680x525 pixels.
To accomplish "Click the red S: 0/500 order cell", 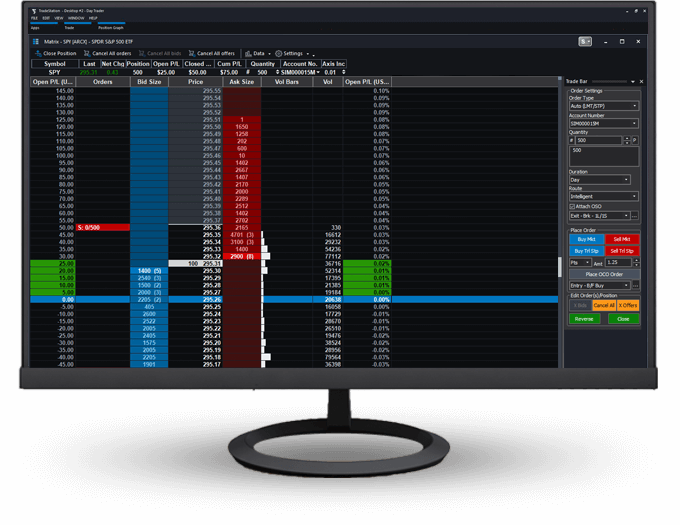I will click(x=103, y=228).
